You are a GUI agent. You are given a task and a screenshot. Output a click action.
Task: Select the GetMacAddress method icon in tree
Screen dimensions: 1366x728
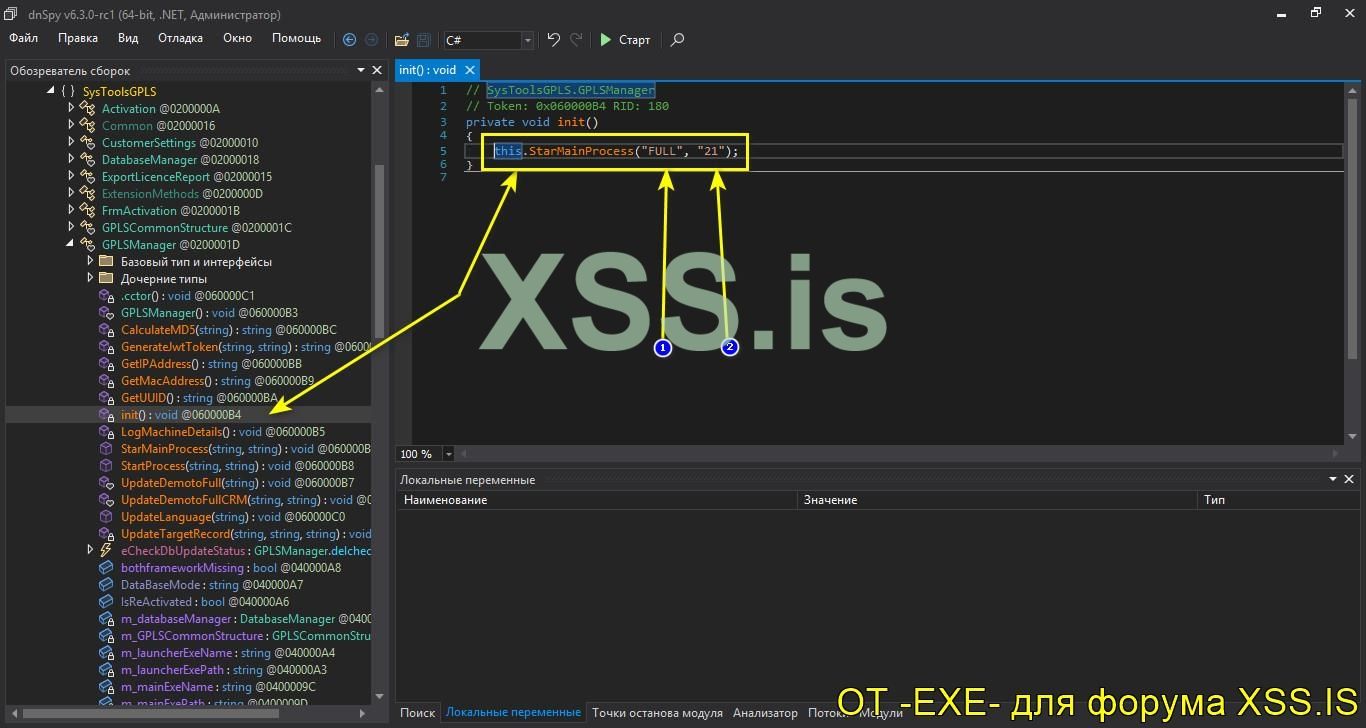coord(107,381)
